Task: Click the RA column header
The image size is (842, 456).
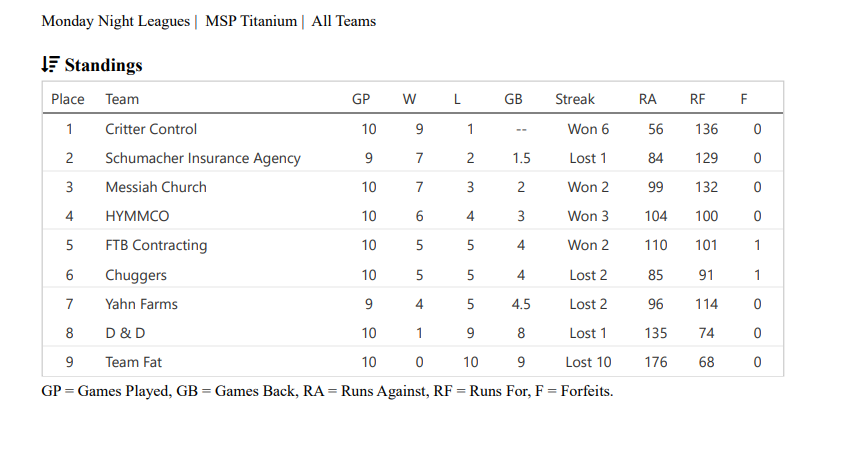Action: 648,99
